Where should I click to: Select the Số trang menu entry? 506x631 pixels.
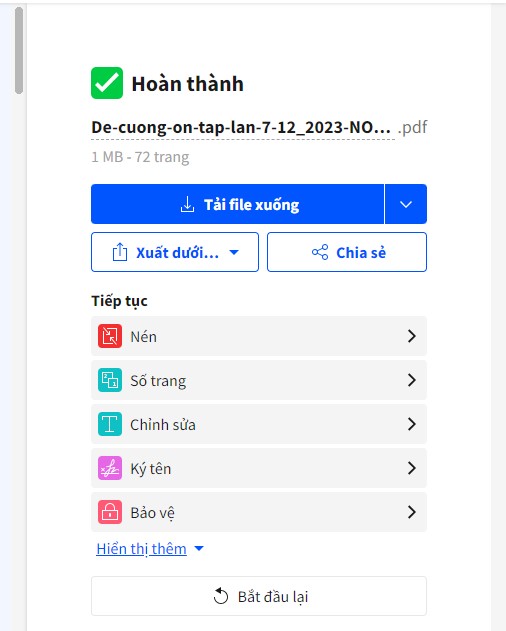[x=259, y=380]
